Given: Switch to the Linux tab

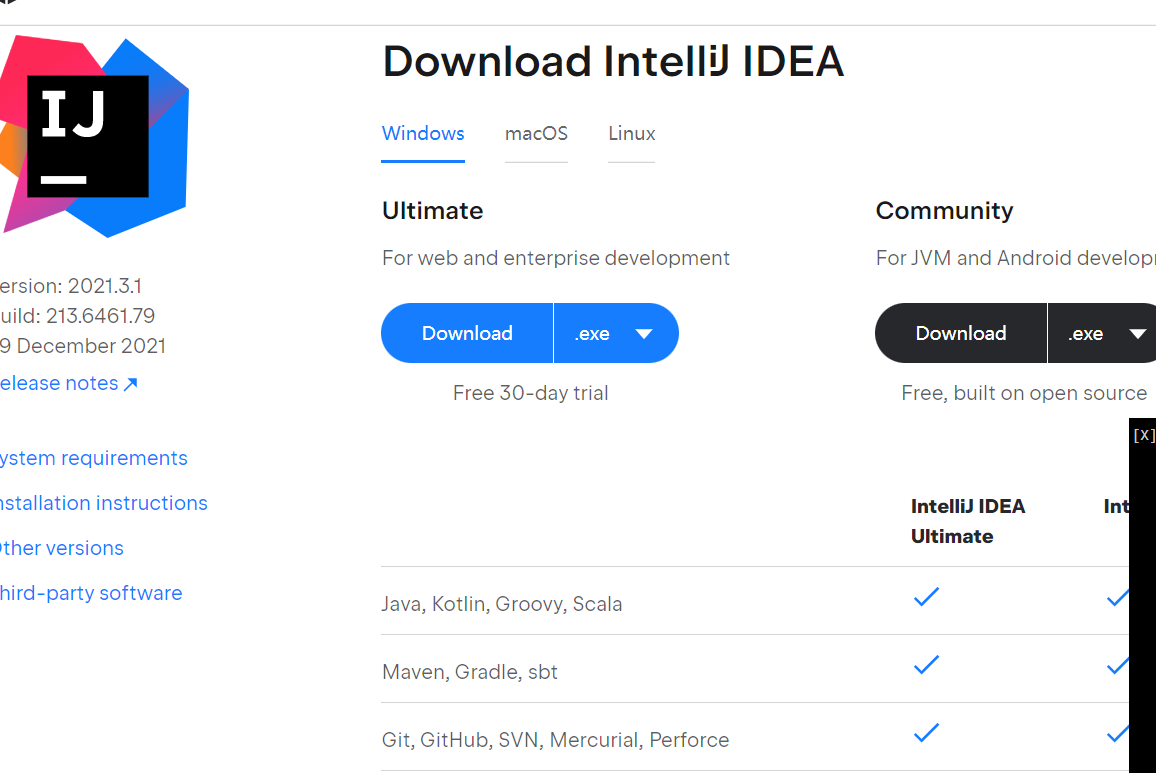Looking at the screenshot, I should click(632, 134).
